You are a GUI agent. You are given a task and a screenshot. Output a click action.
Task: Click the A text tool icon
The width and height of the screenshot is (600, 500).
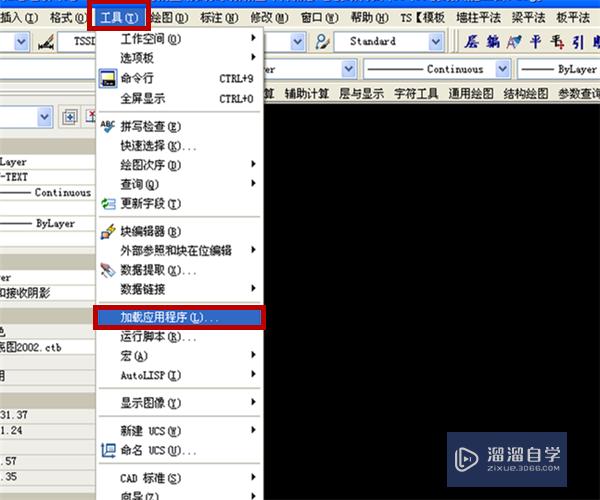[x=514, y=41]
